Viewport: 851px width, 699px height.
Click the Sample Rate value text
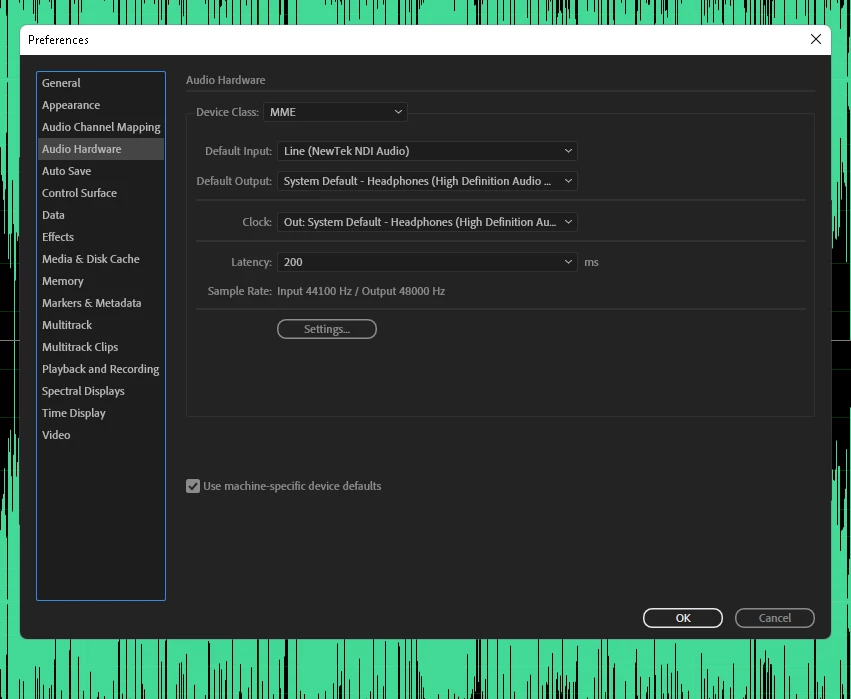[x=361, y=291]
